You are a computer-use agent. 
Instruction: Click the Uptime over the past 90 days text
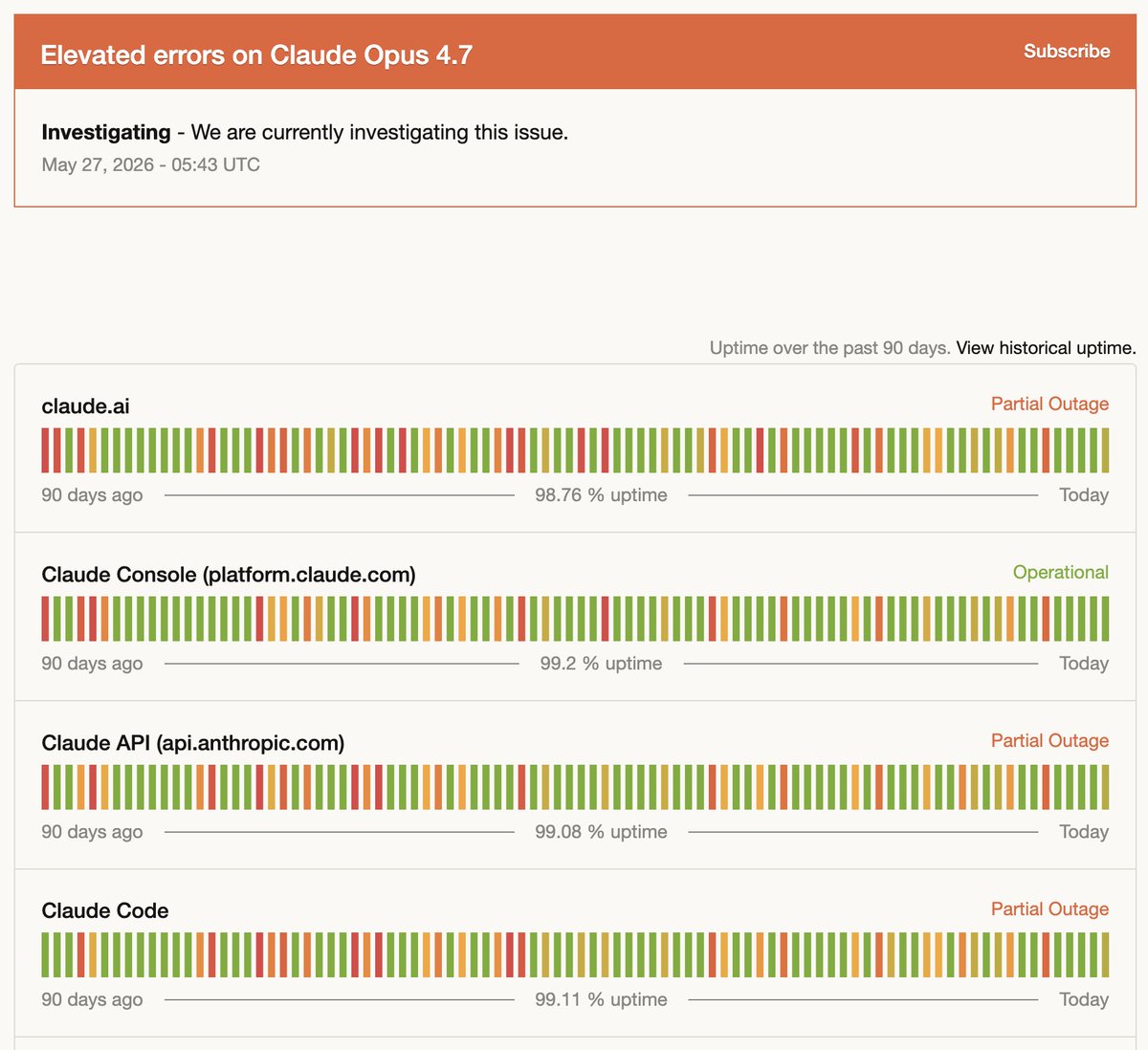pos(829,348)
